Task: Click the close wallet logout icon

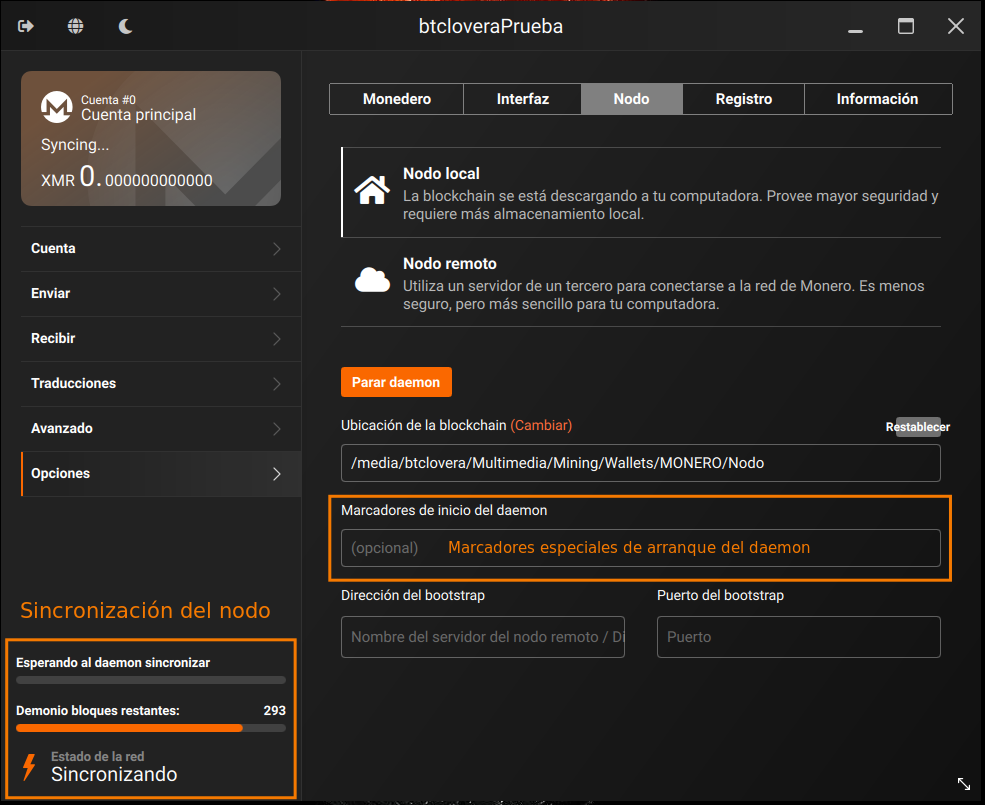Action: [26, 26]
